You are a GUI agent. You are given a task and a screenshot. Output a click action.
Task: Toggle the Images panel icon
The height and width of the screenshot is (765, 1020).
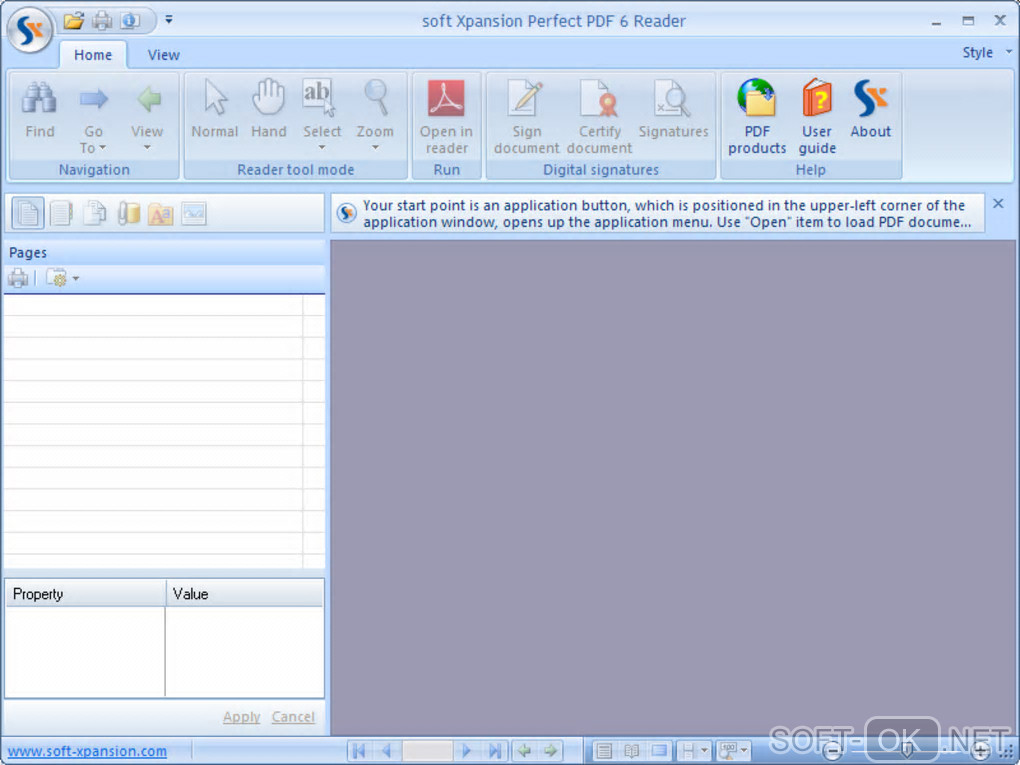(x=194, y=213)
